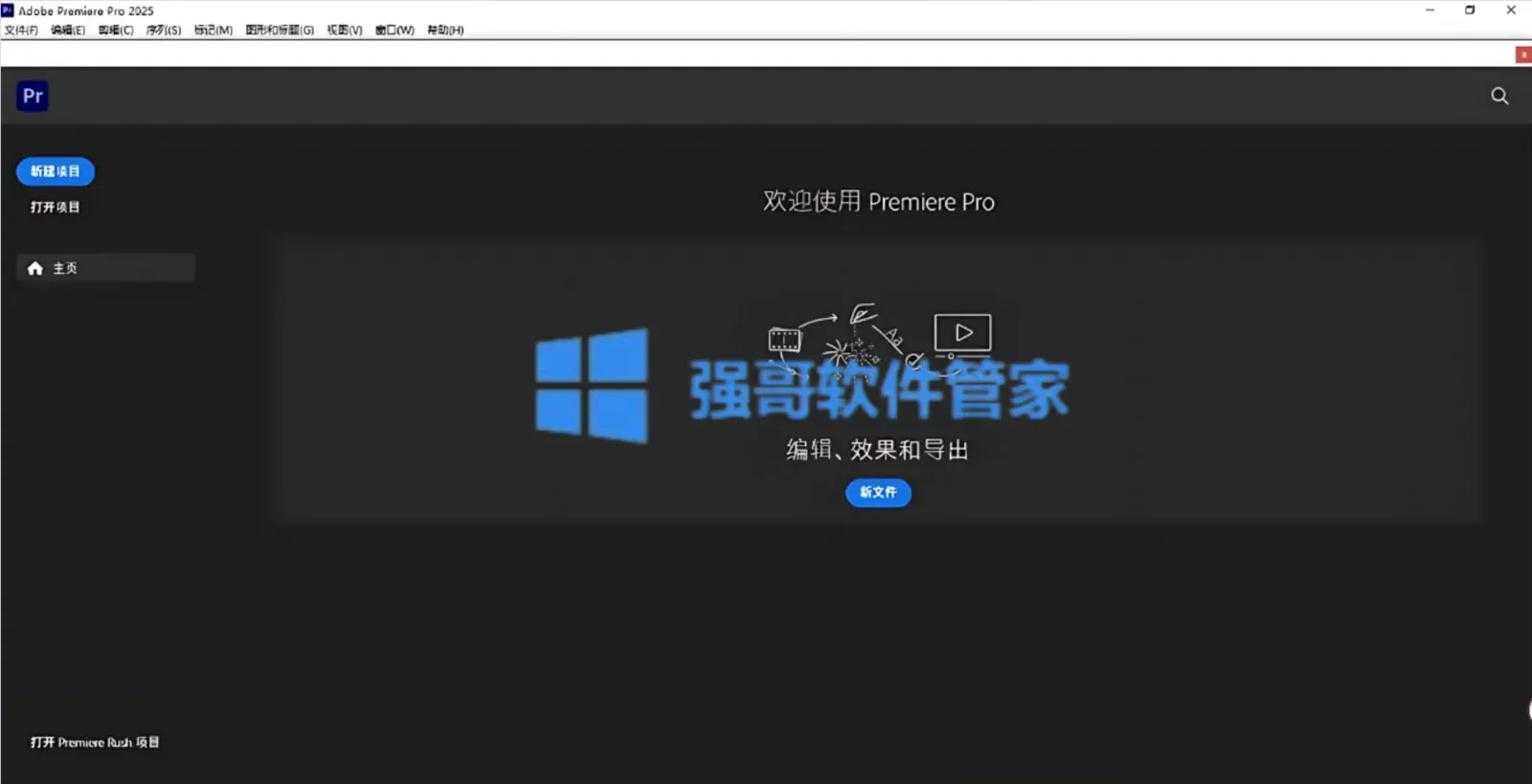Open the 剪辑(C) menu
The width and height of the screenshot is (1532, 784).
point(116,30)
